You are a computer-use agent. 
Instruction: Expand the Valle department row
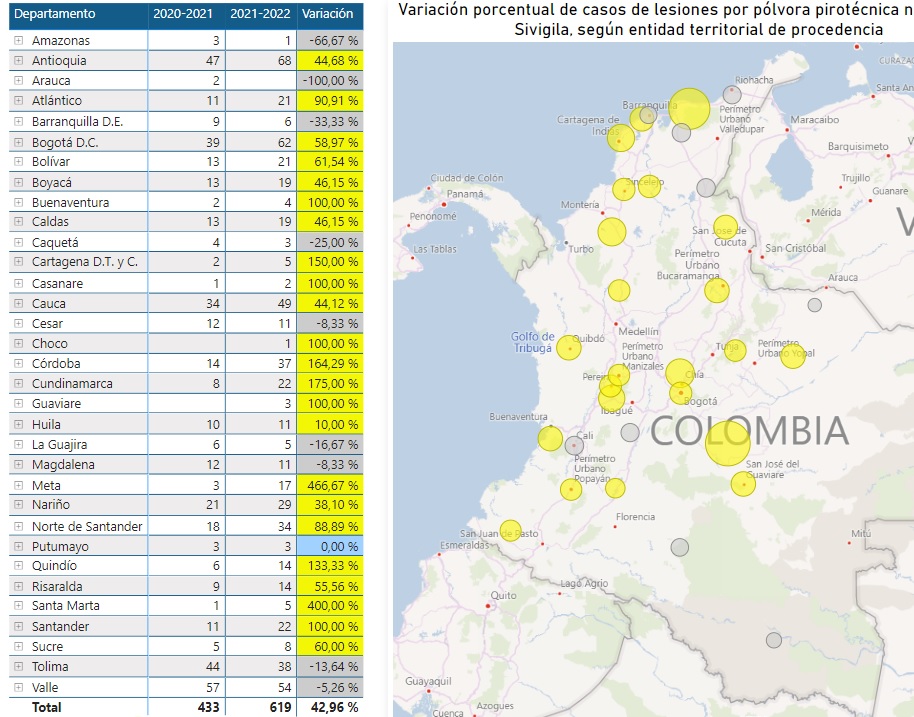point(18,687)
